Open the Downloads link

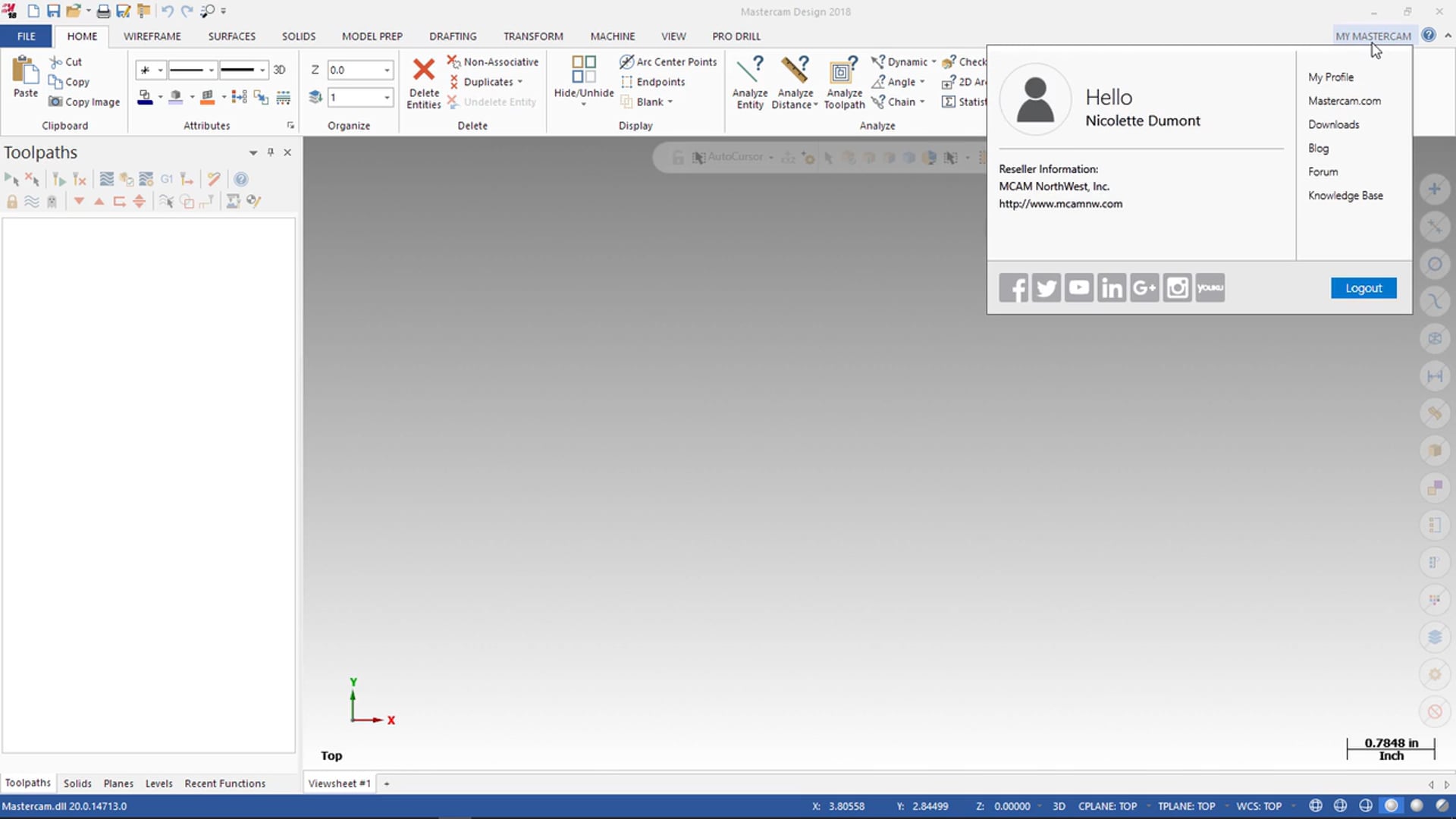(1334, 124)
